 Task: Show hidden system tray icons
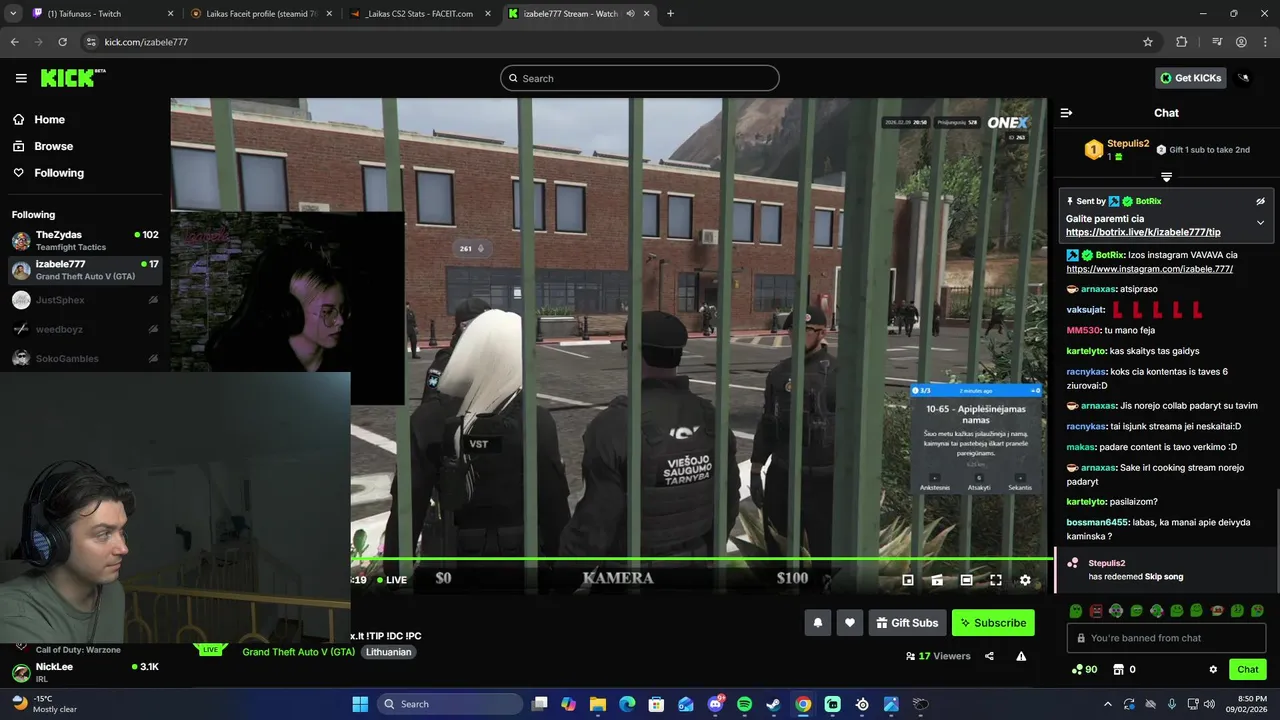tap(1107, 704)
